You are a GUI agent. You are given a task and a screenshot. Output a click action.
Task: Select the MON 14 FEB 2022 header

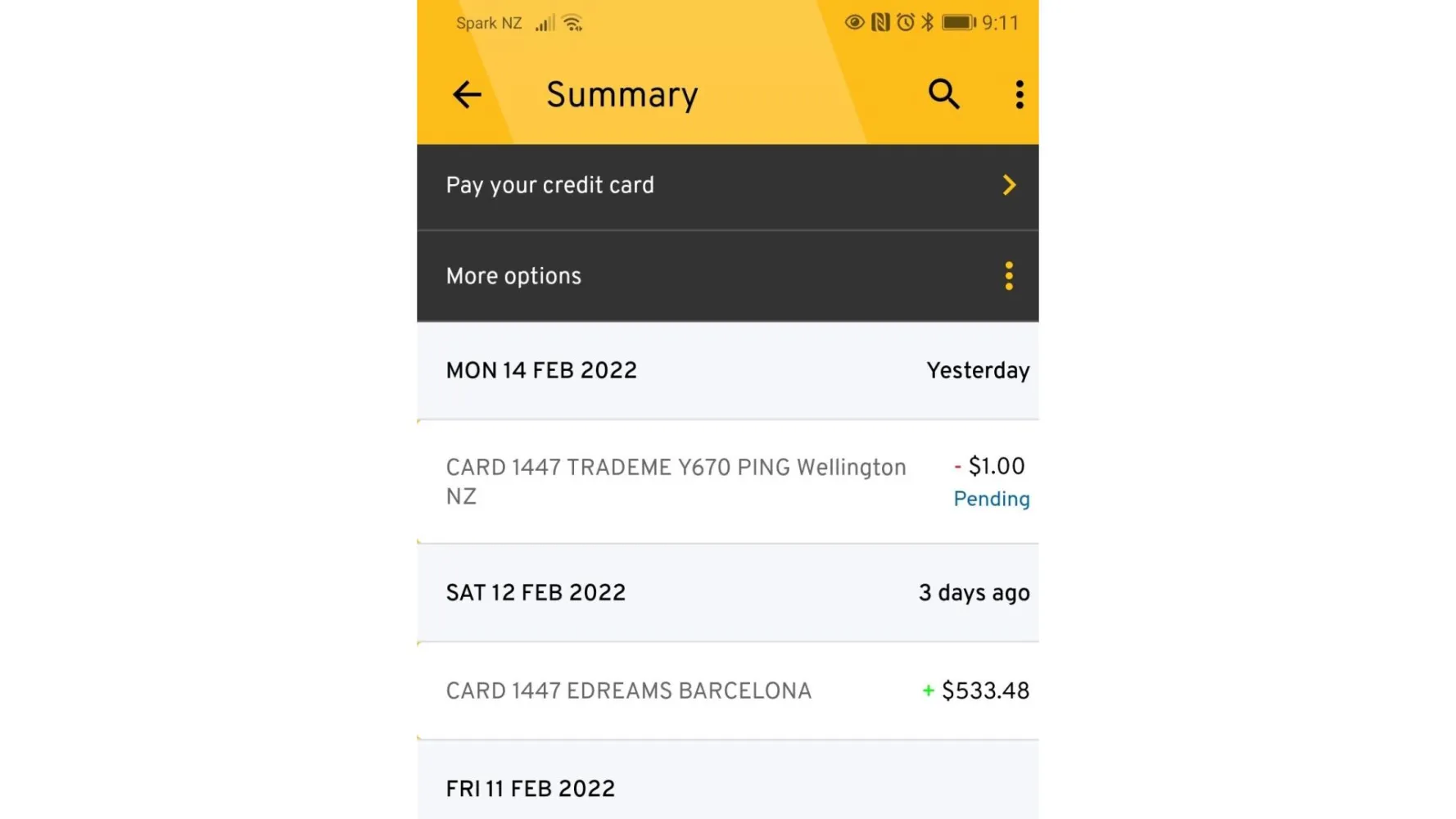541,370
